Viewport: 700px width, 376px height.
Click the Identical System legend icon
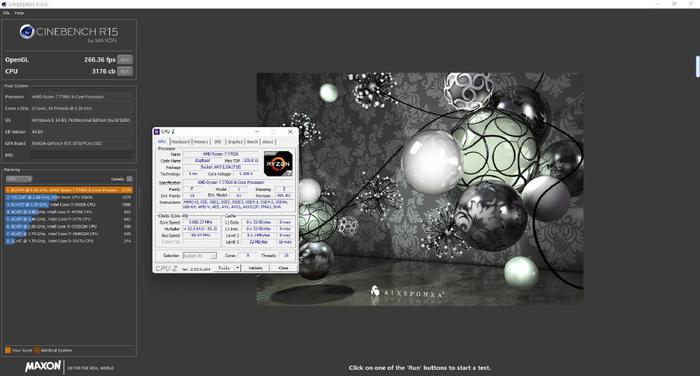pos(37,350)
